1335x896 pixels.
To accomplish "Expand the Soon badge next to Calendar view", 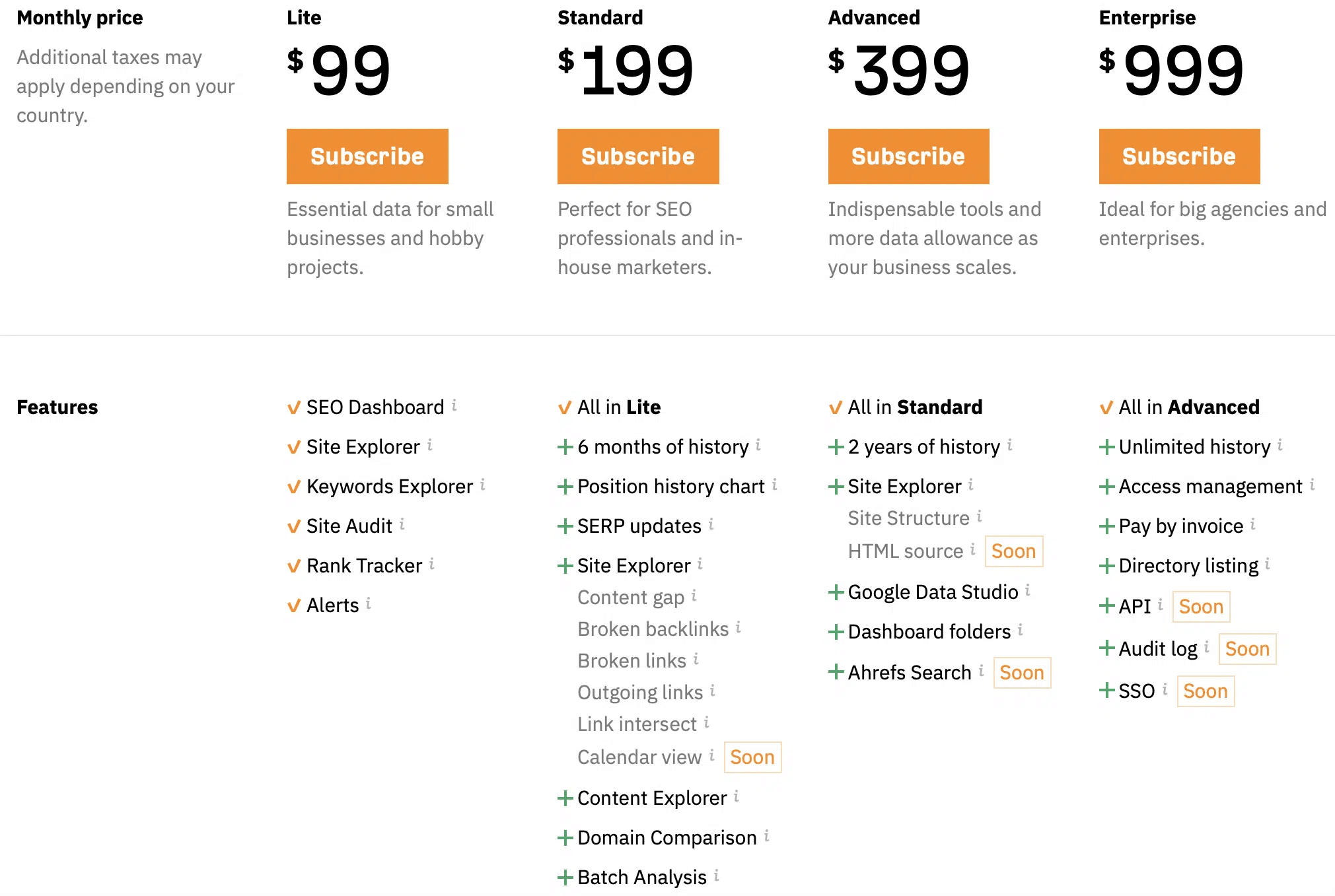I will (750, 758).
